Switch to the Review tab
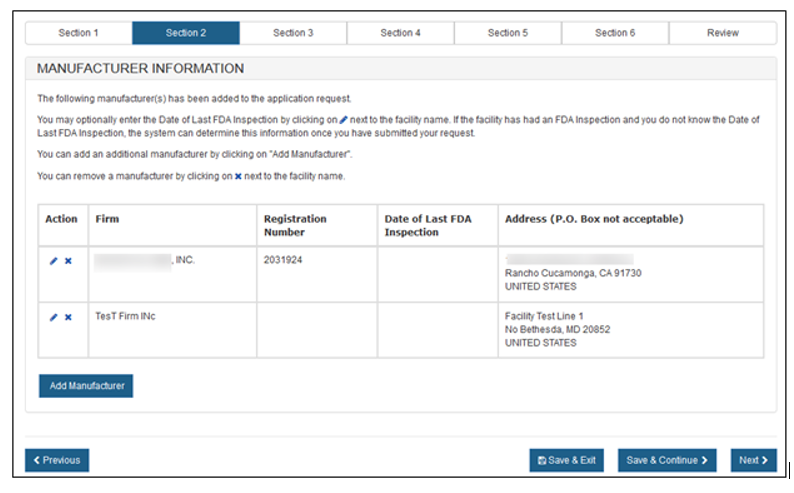794x493 pixels. point(722,33)
